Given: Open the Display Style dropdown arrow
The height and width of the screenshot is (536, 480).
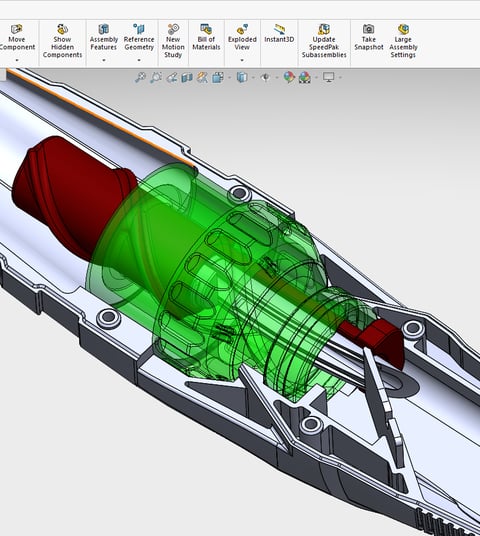Looking at the screenshot, I should click(x=253, y=78).
